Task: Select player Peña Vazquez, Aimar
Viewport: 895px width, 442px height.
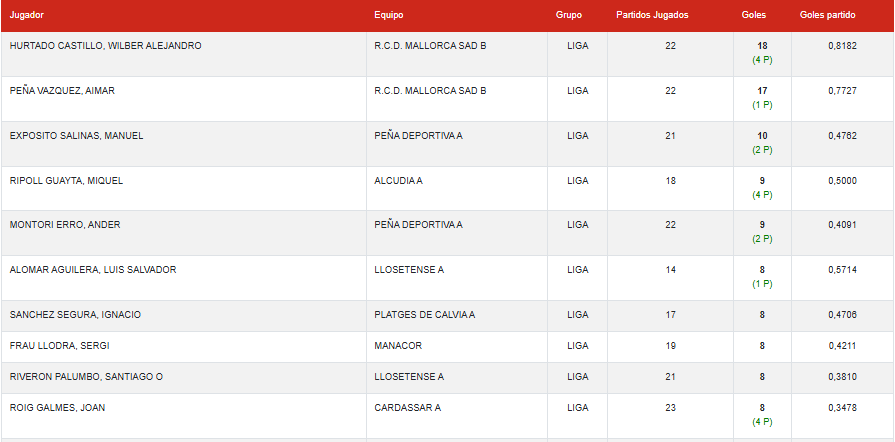Action: tap(62, 91)
